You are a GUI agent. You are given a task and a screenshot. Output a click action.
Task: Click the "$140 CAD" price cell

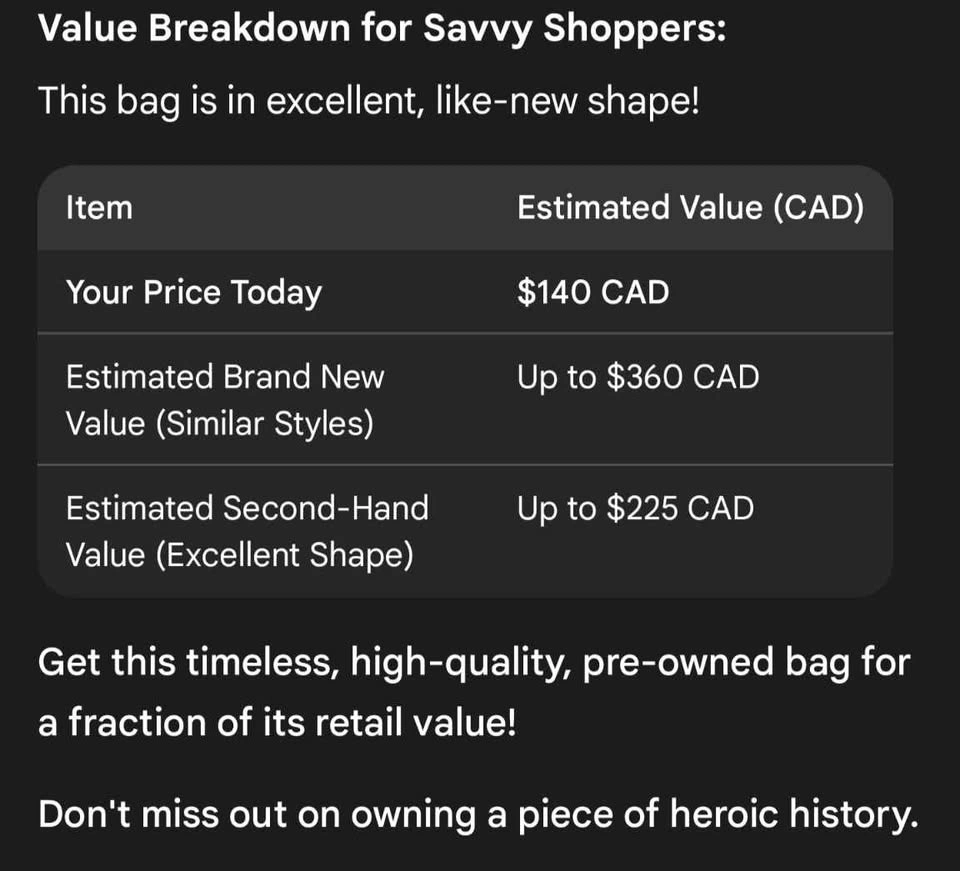(593, 292)
